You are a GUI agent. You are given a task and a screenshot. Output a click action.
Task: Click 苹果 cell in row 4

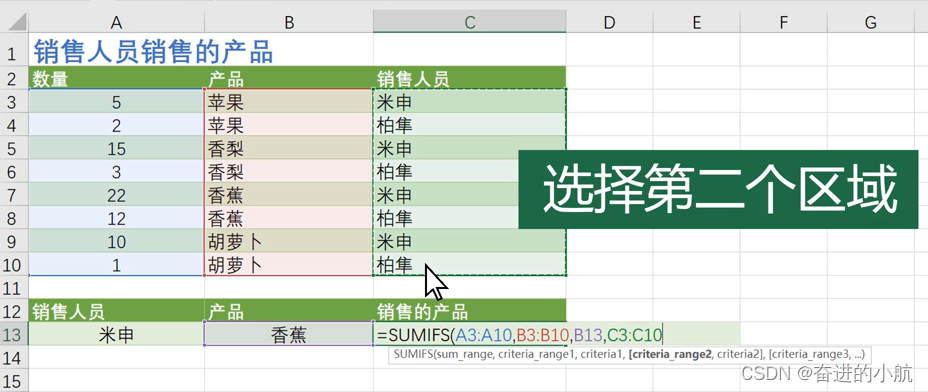coord(289,125)
